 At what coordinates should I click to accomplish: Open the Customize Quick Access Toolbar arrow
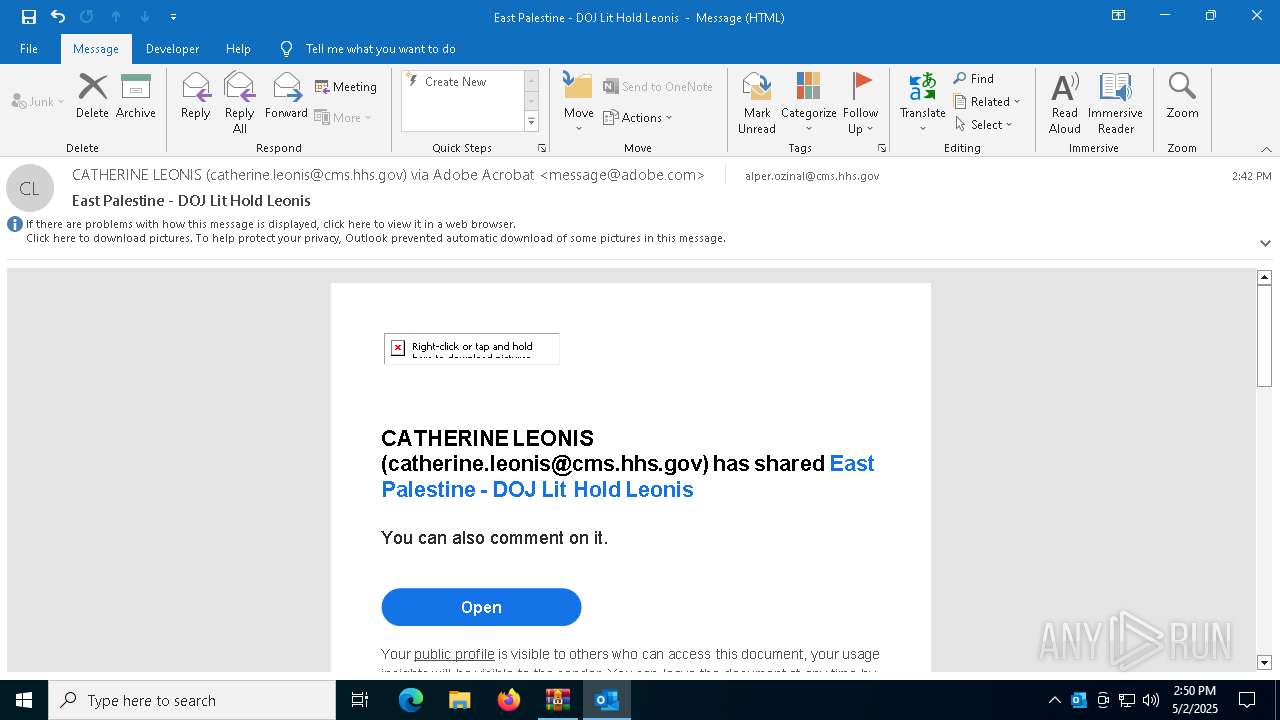click(173, 17)
